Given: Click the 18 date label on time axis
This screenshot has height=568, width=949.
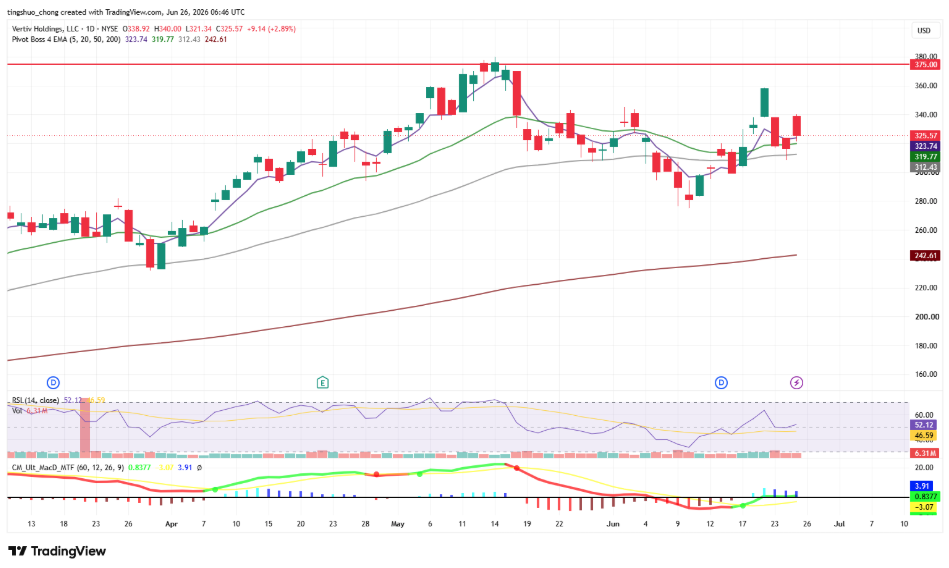Looking at the screenshot, I should click(x=64, y=524).
